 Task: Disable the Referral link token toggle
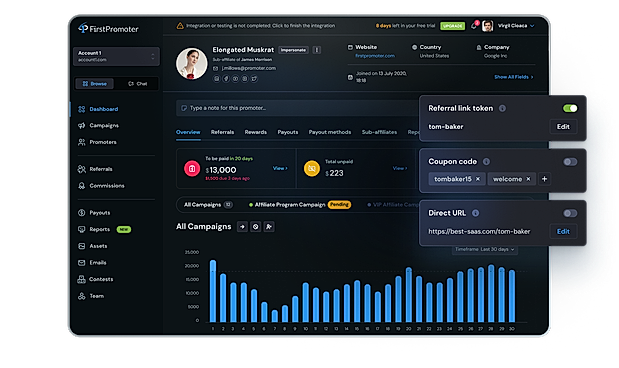pos(570,108)
